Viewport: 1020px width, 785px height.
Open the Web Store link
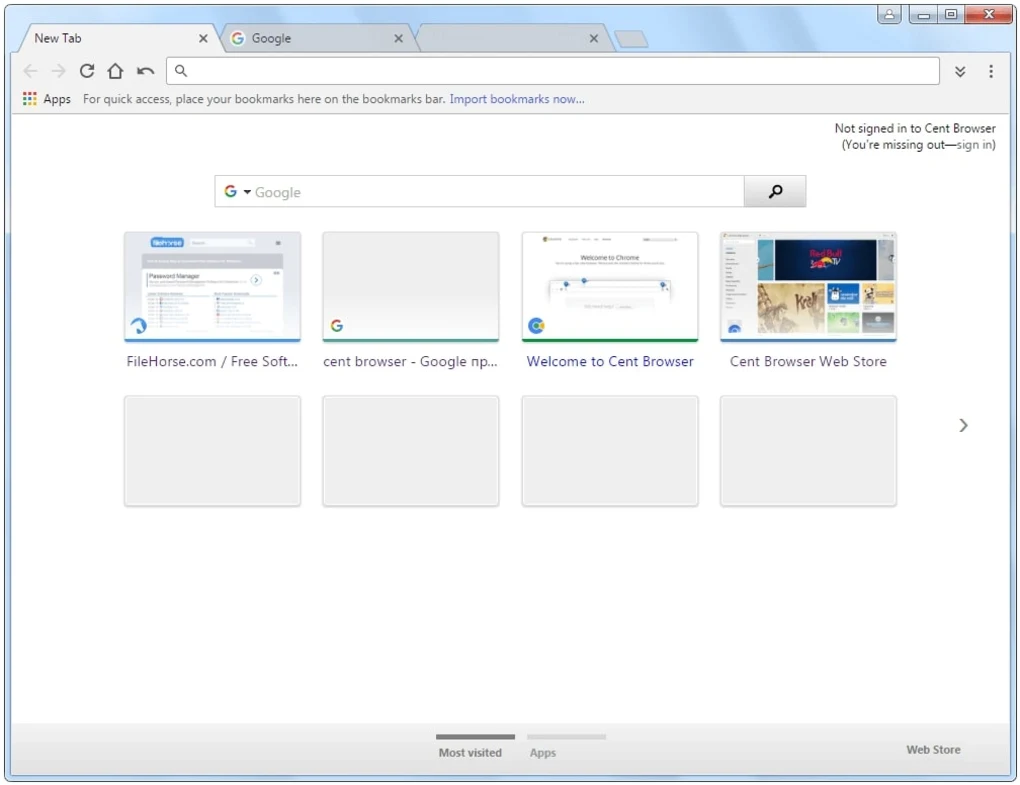click(x=933, y=749)
